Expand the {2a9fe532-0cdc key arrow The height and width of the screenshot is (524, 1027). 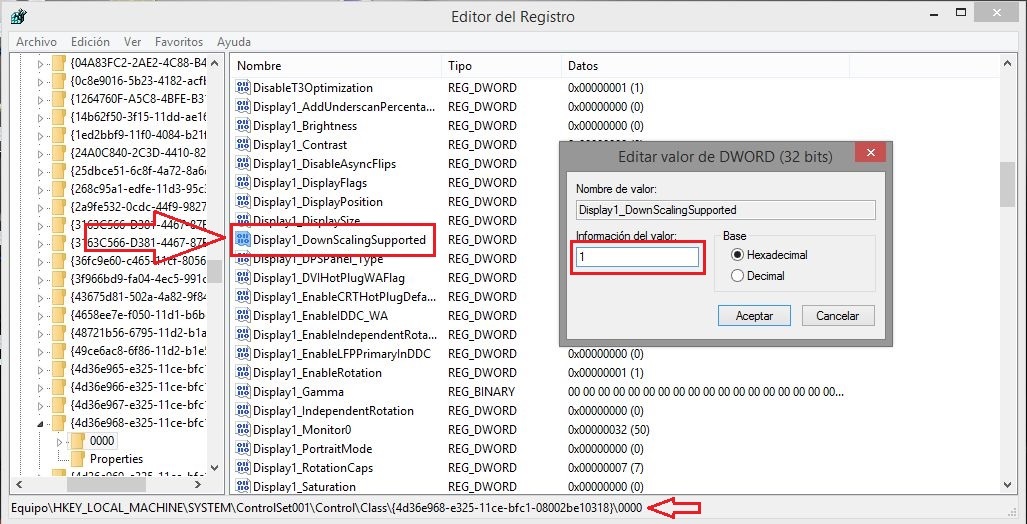41,208
